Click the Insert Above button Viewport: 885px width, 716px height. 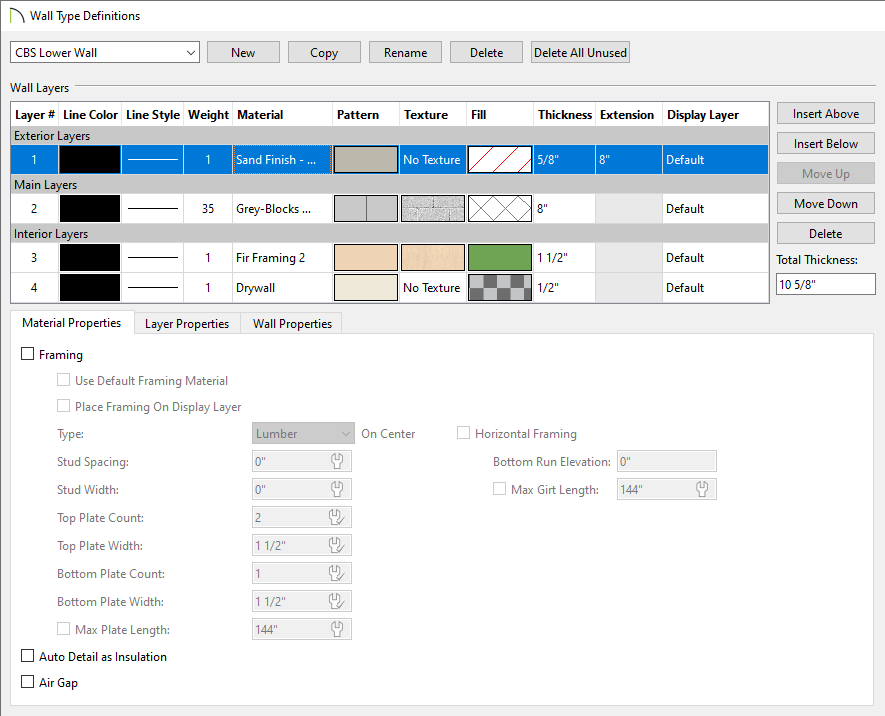tap(826, 113)
